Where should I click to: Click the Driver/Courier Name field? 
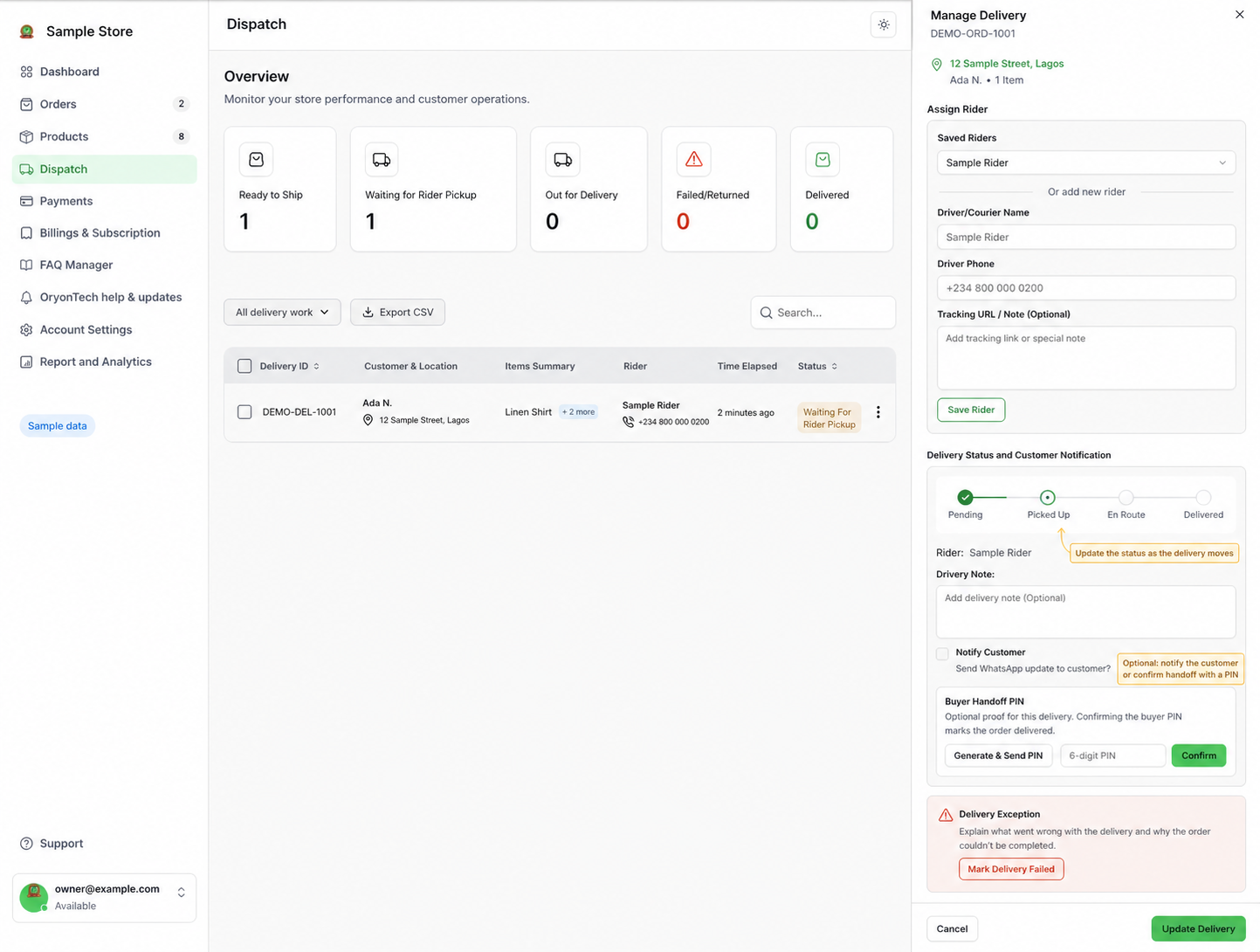[x=1086, y=237]
